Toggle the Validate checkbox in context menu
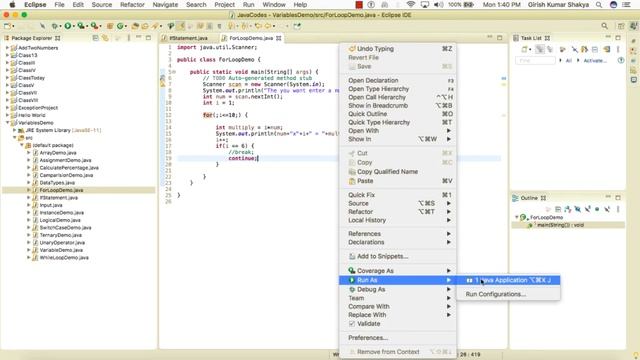 pos(352,324)
